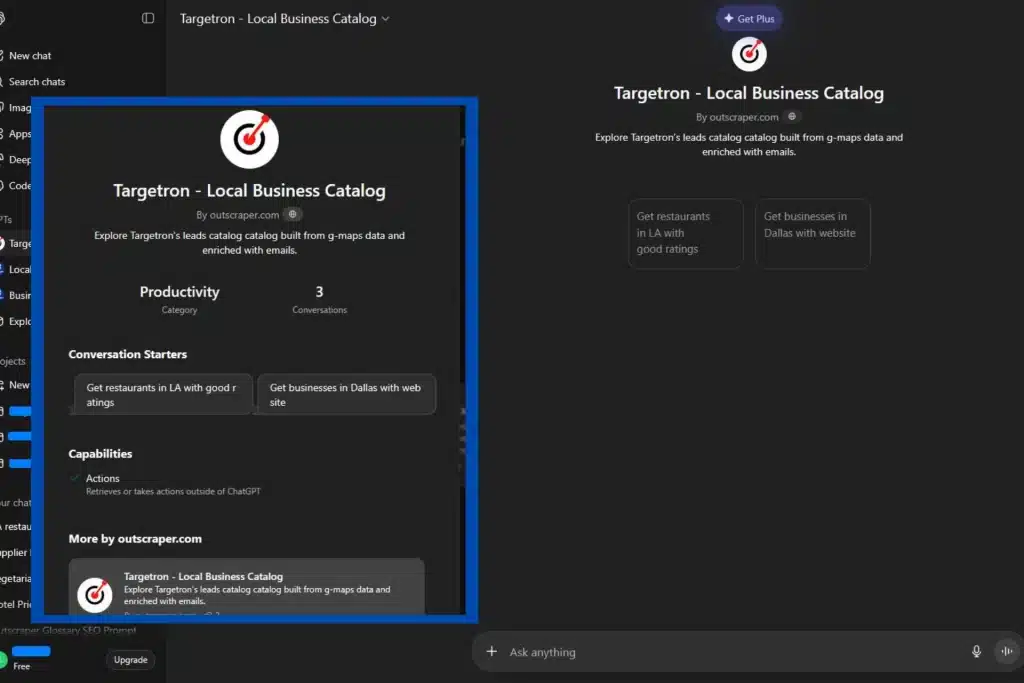
Task: Open the Free account profile menu
Action: [x=26, y=658]
